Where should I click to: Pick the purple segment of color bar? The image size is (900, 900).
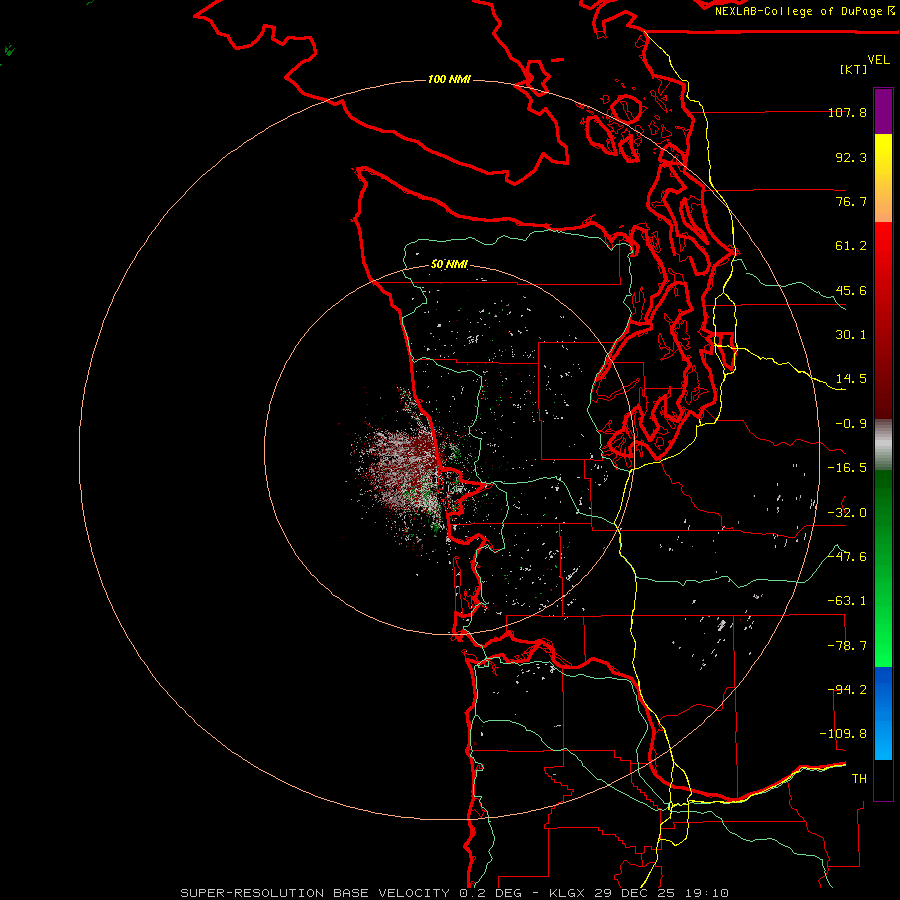pos(883,112)
